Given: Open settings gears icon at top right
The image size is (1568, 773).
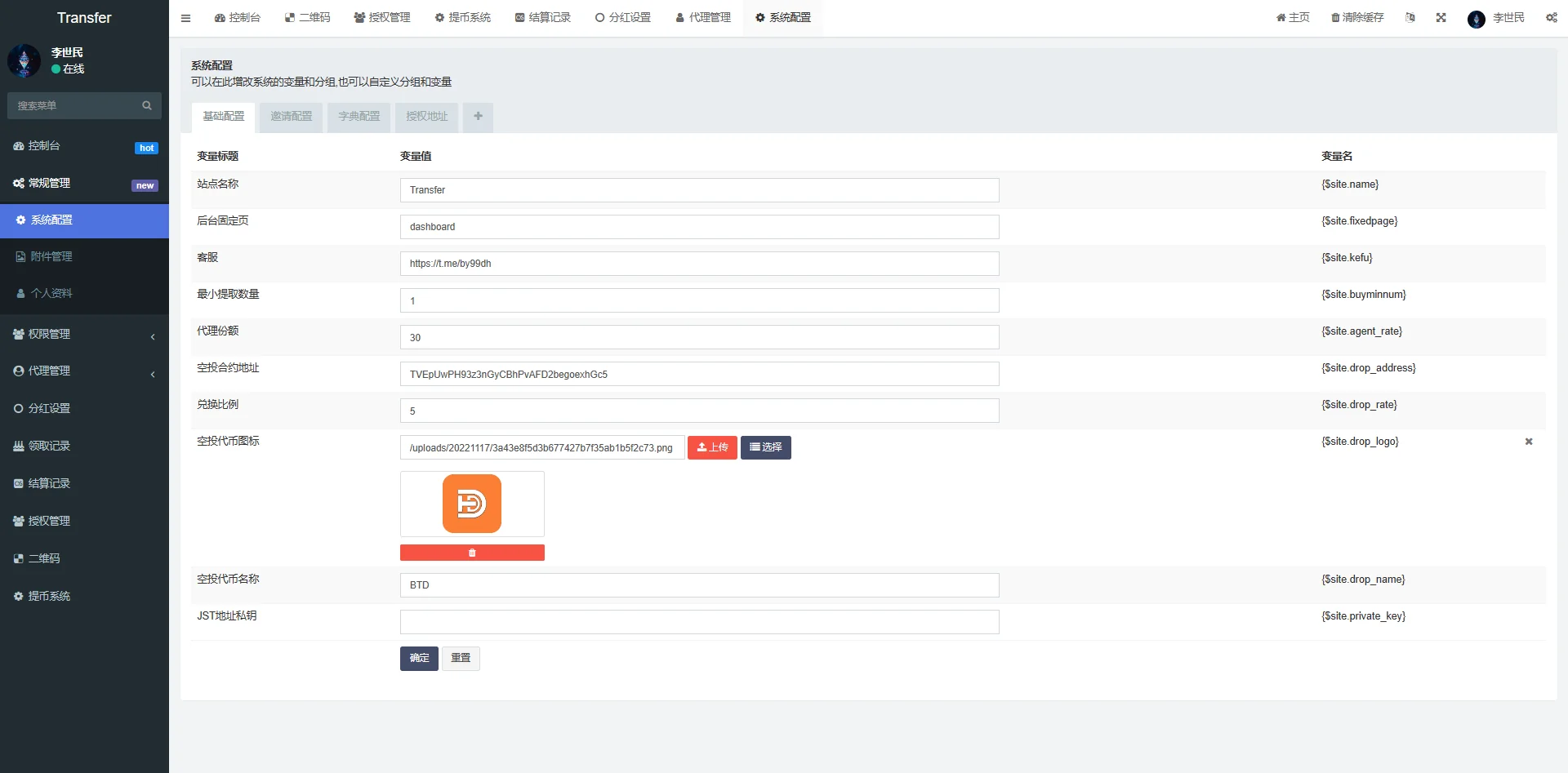Looking at the screenshot, I should (x=1551, y=18).
